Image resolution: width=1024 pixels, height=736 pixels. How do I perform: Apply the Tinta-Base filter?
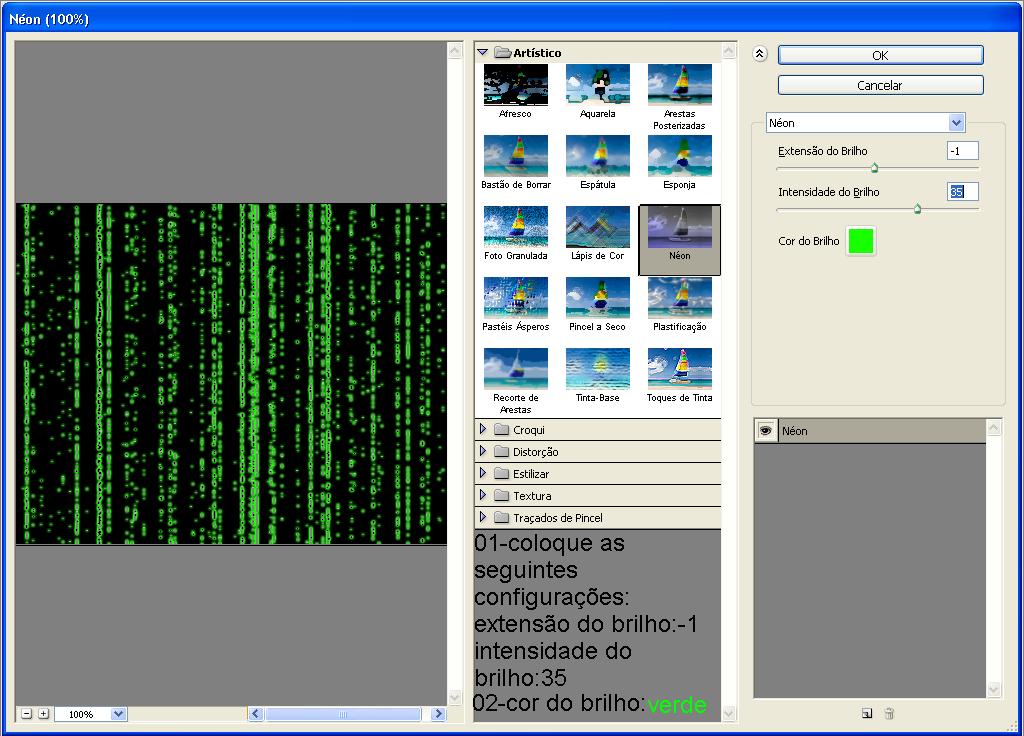(x=597, y=372)
